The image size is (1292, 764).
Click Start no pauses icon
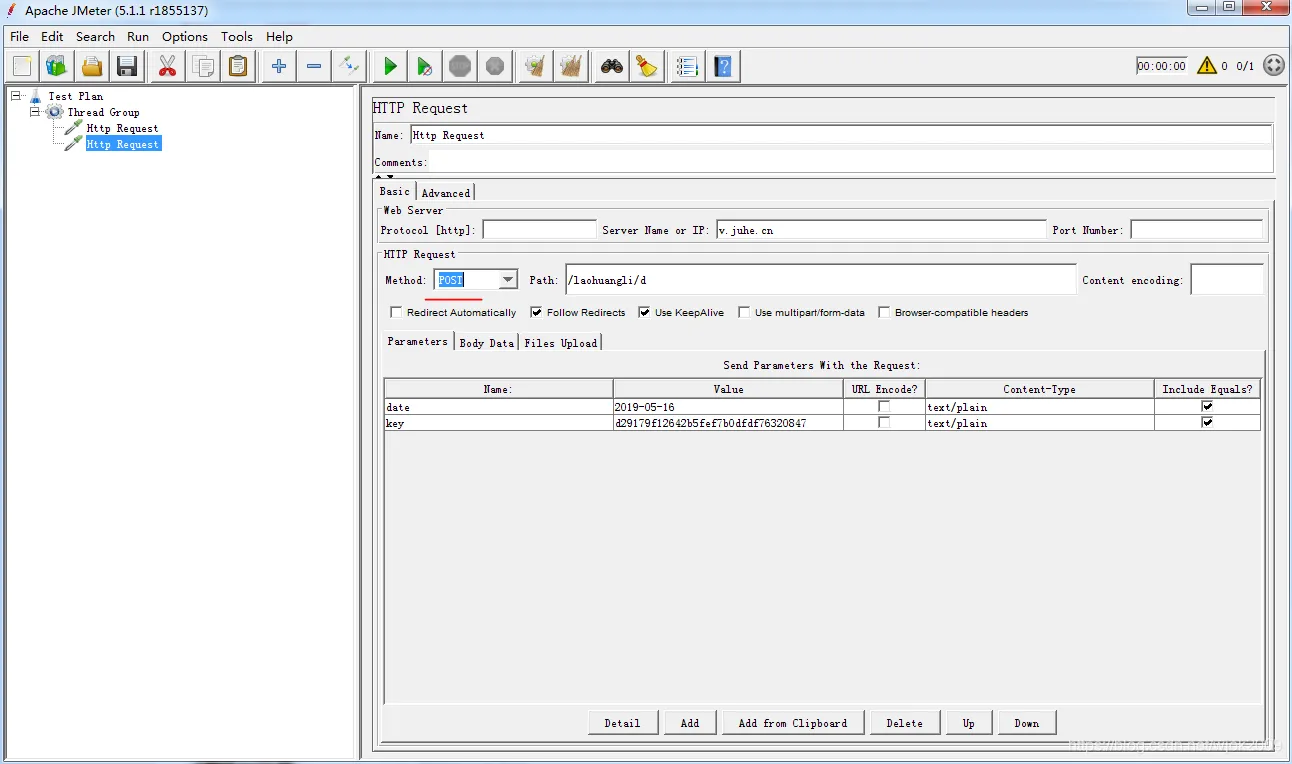pos(425,67)
